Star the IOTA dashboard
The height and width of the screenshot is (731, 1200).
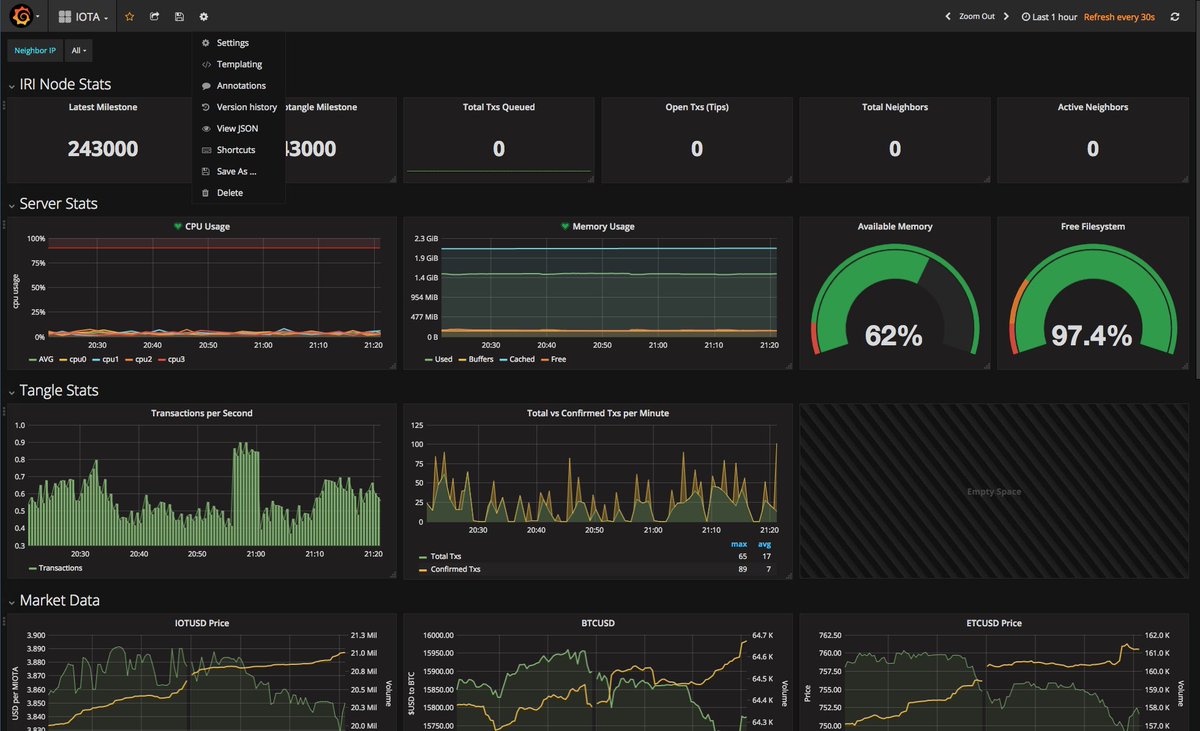tap(129, 16)
